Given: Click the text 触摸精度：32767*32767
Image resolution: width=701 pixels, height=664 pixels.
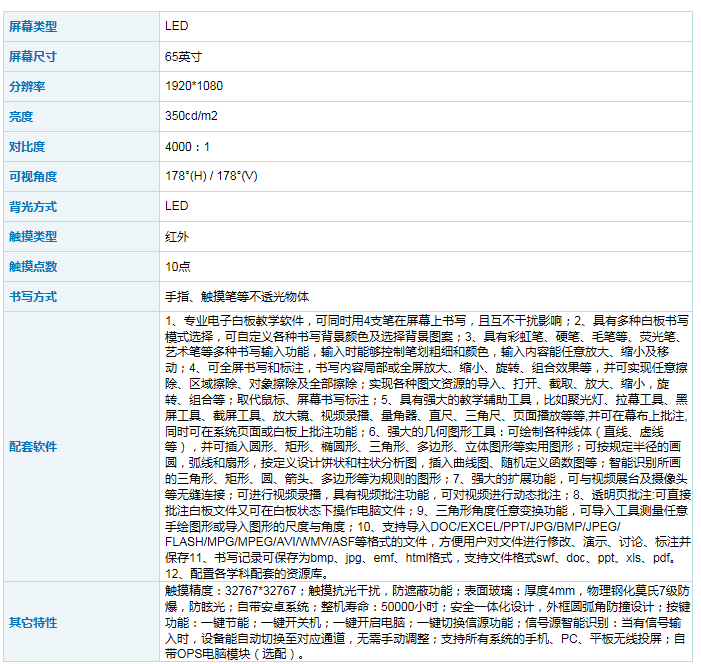Looking at the screenshot, I should pyautogui.click(x=230, y=591).
